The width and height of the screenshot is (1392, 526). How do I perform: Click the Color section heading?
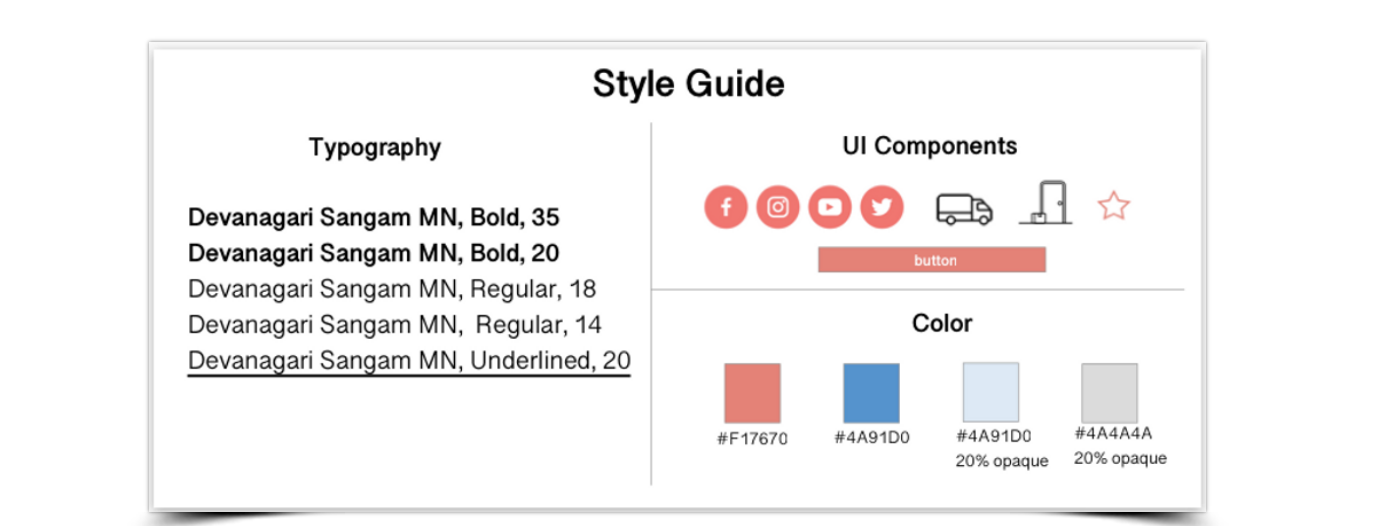click(942, 324)
